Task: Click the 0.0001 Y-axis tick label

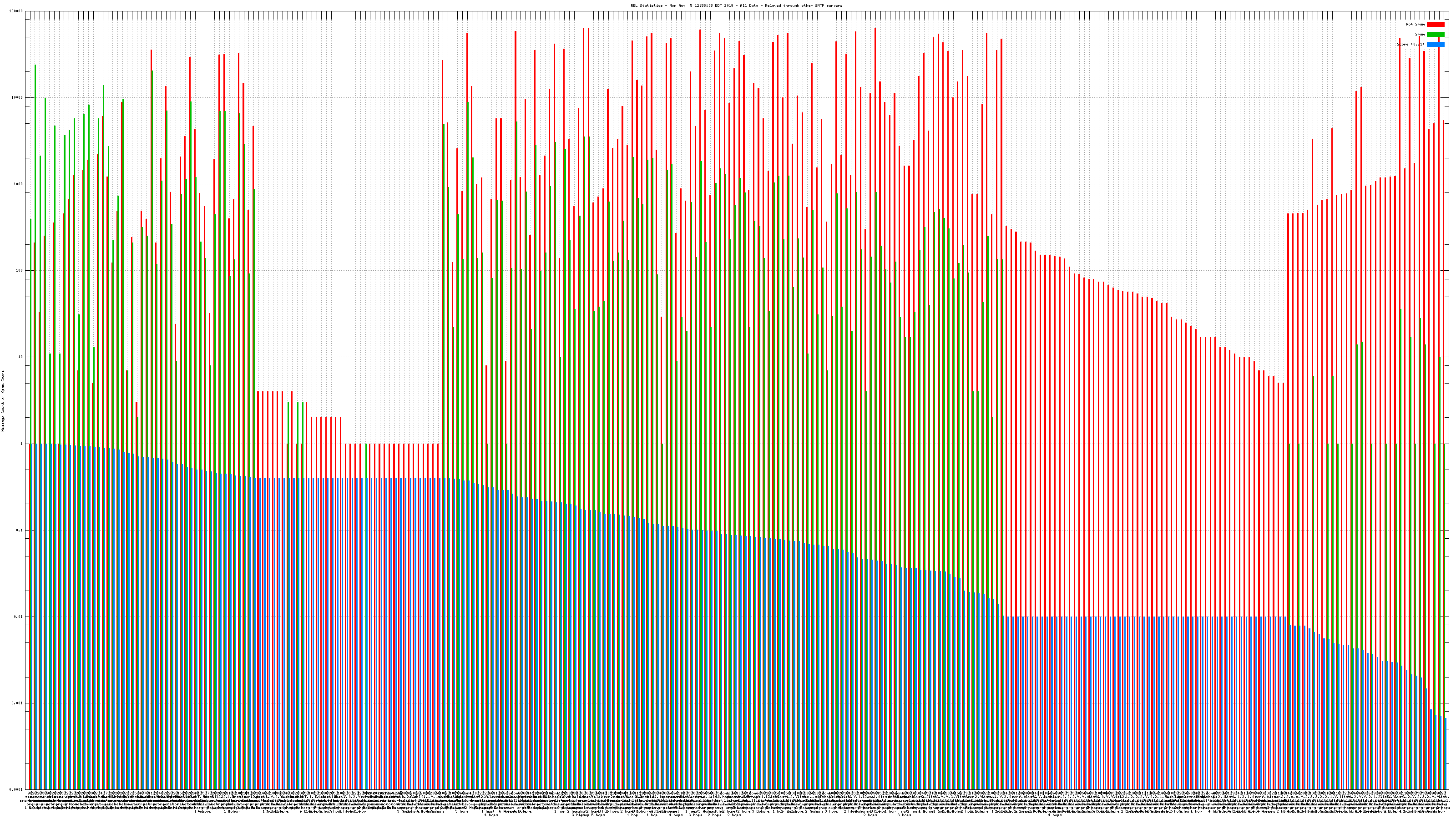Action: click(17, 789)
